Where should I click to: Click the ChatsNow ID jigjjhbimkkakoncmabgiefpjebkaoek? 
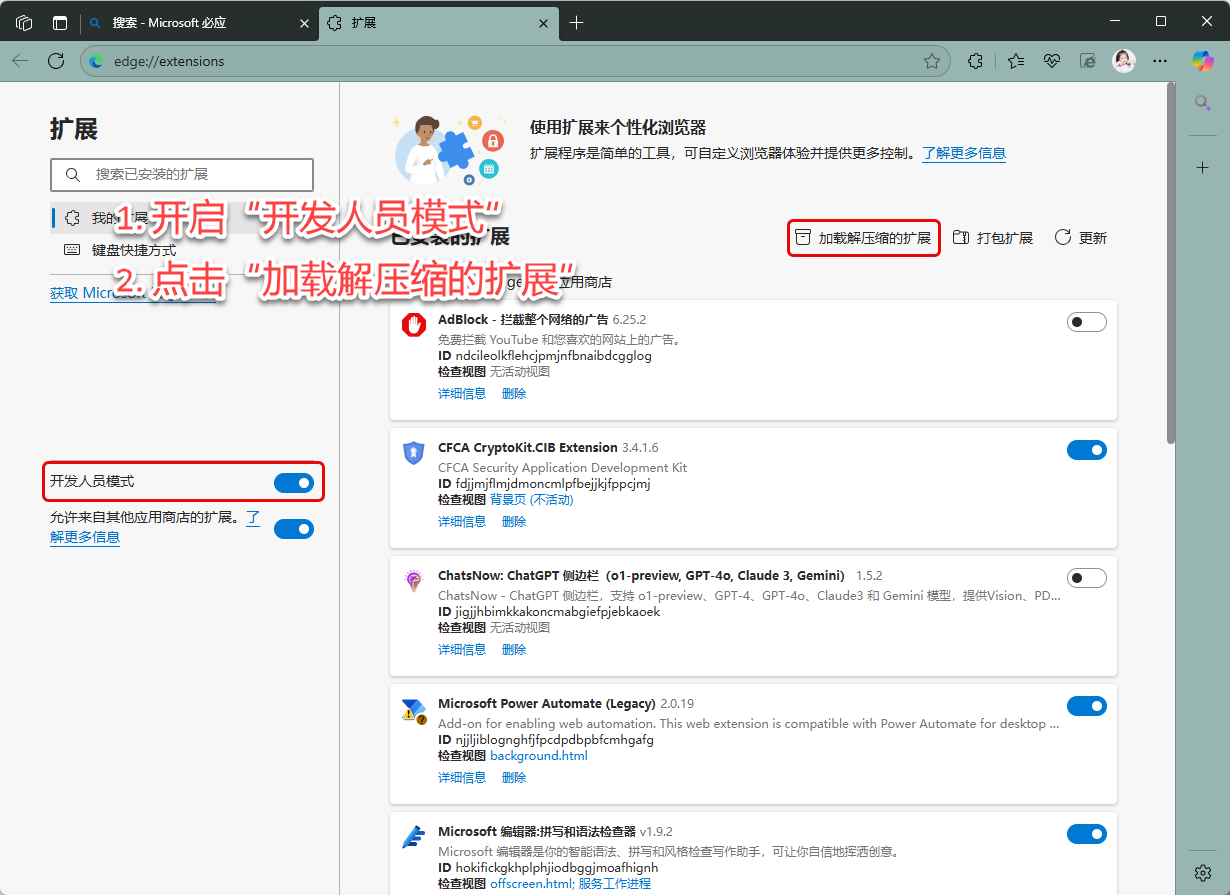point(557,611)
